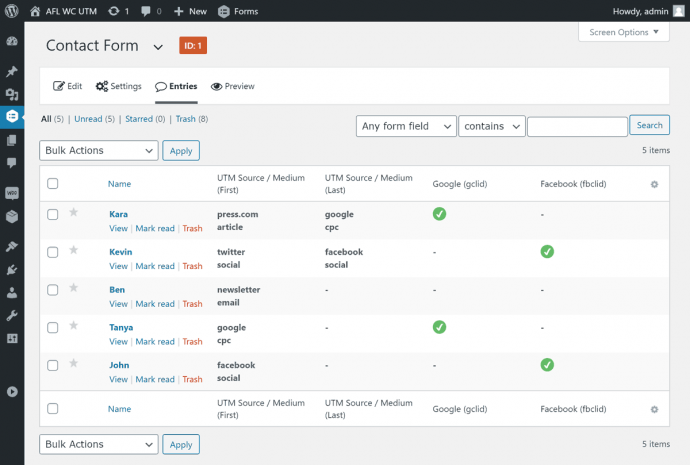Open Pages sidebar icon
690x465 pixels.
pos(12,140)
